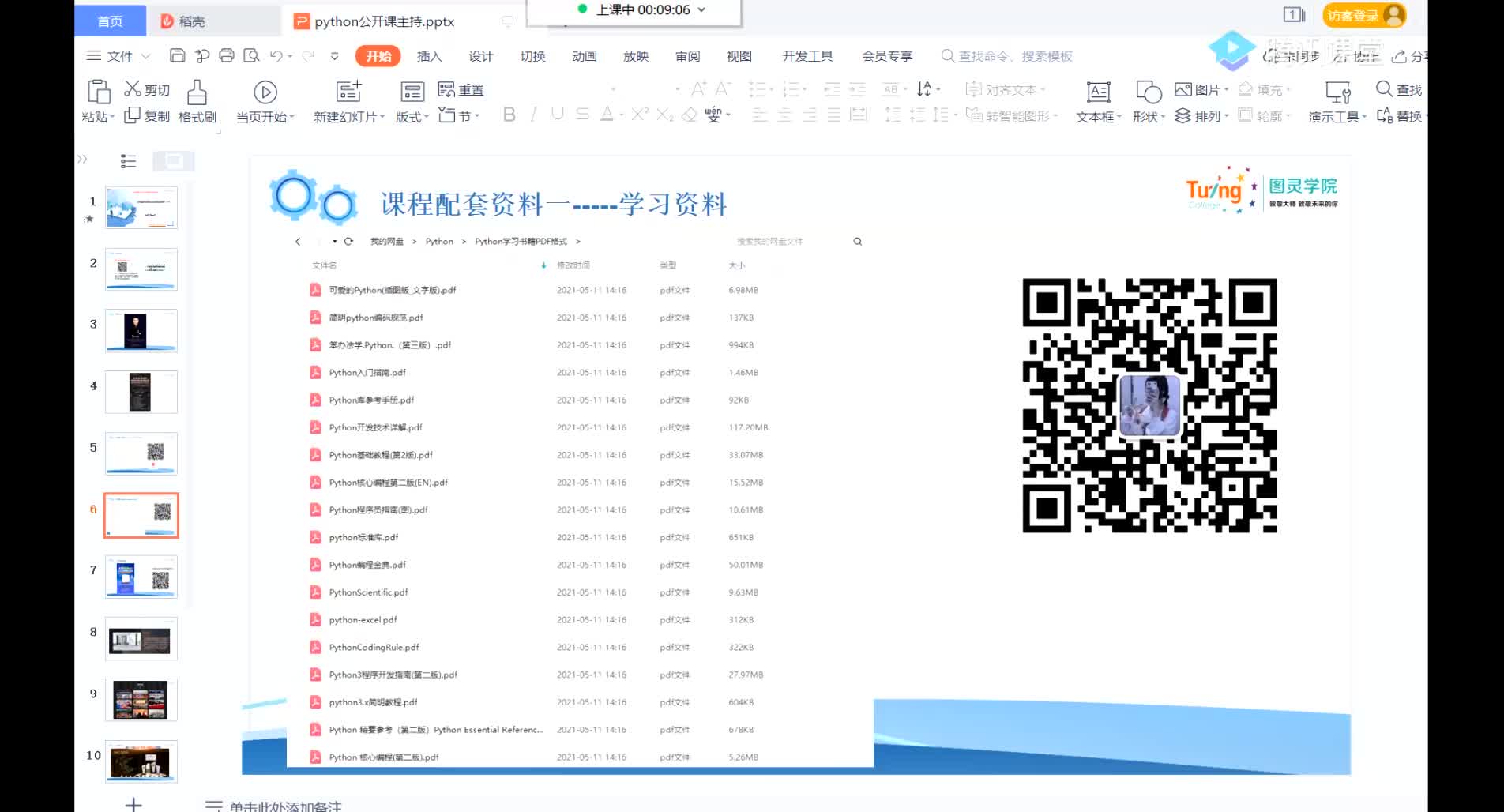The height and width of the screenshot is (812, 1504).
Task: Click the visitor login (访客登录) button
Action: 1364,15
